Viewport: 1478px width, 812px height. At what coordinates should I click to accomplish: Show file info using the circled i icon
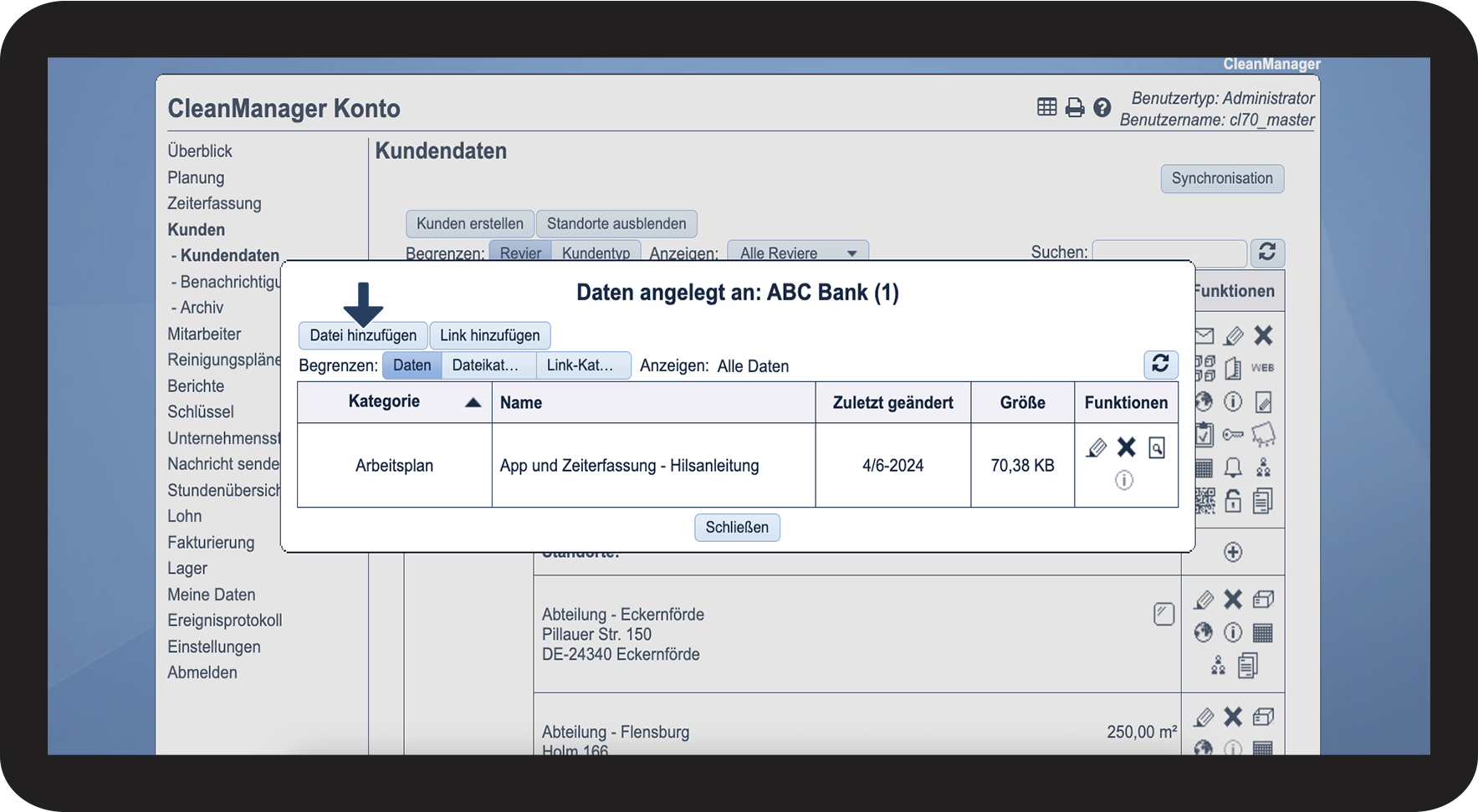[1124, 480]
